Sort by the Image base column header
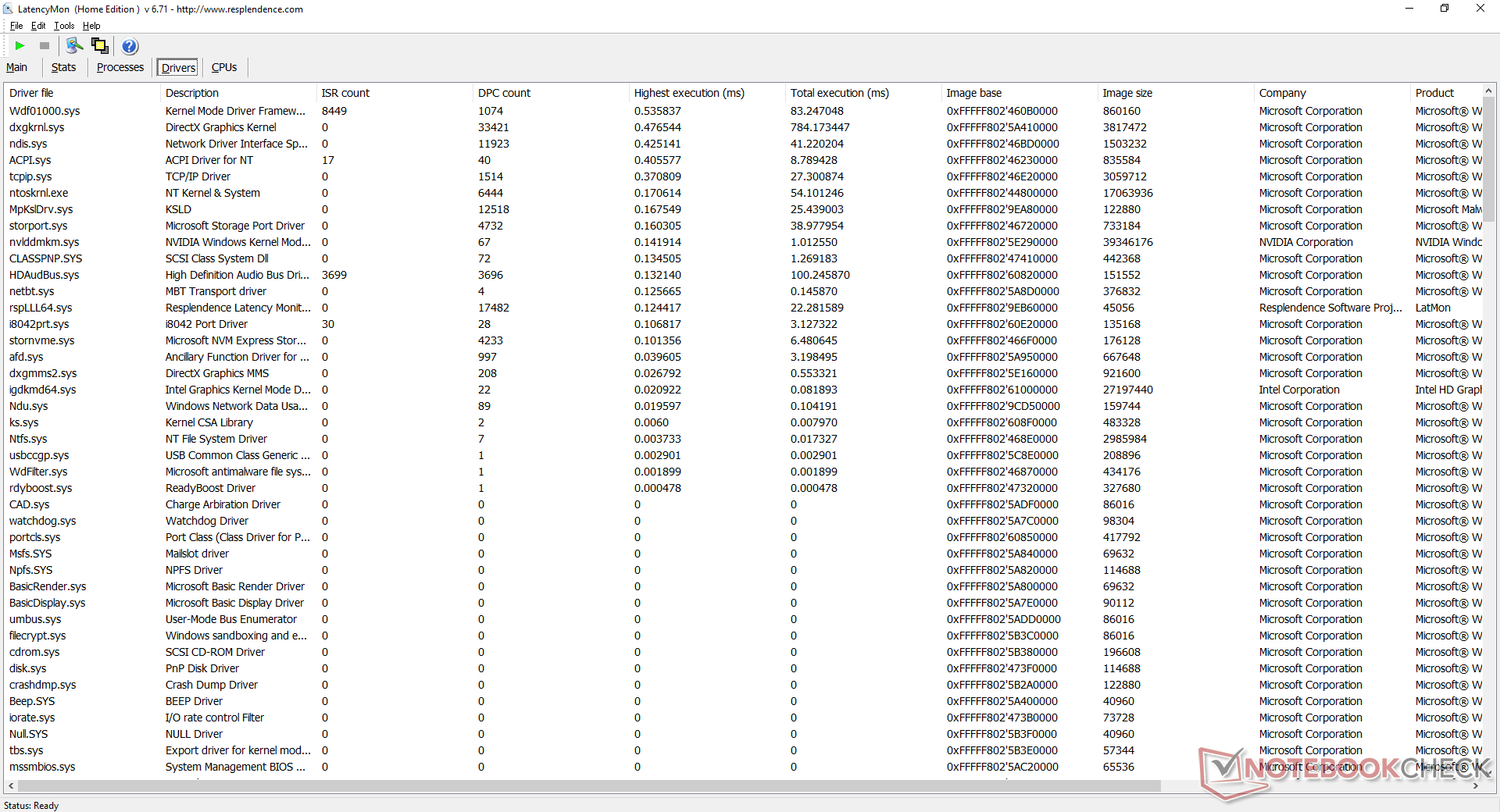The width and height of the screenshot is (1500, 812). click(x=1020, y=93)
